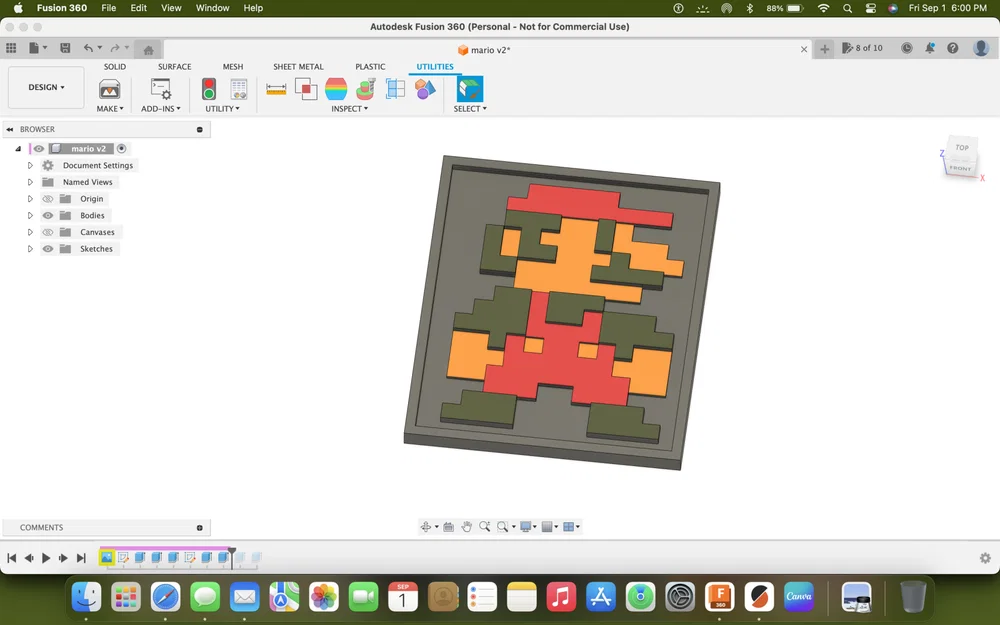Click the 3D Print make icon
The width and height of the screenshot is (1000, 625).
point(110,89)
